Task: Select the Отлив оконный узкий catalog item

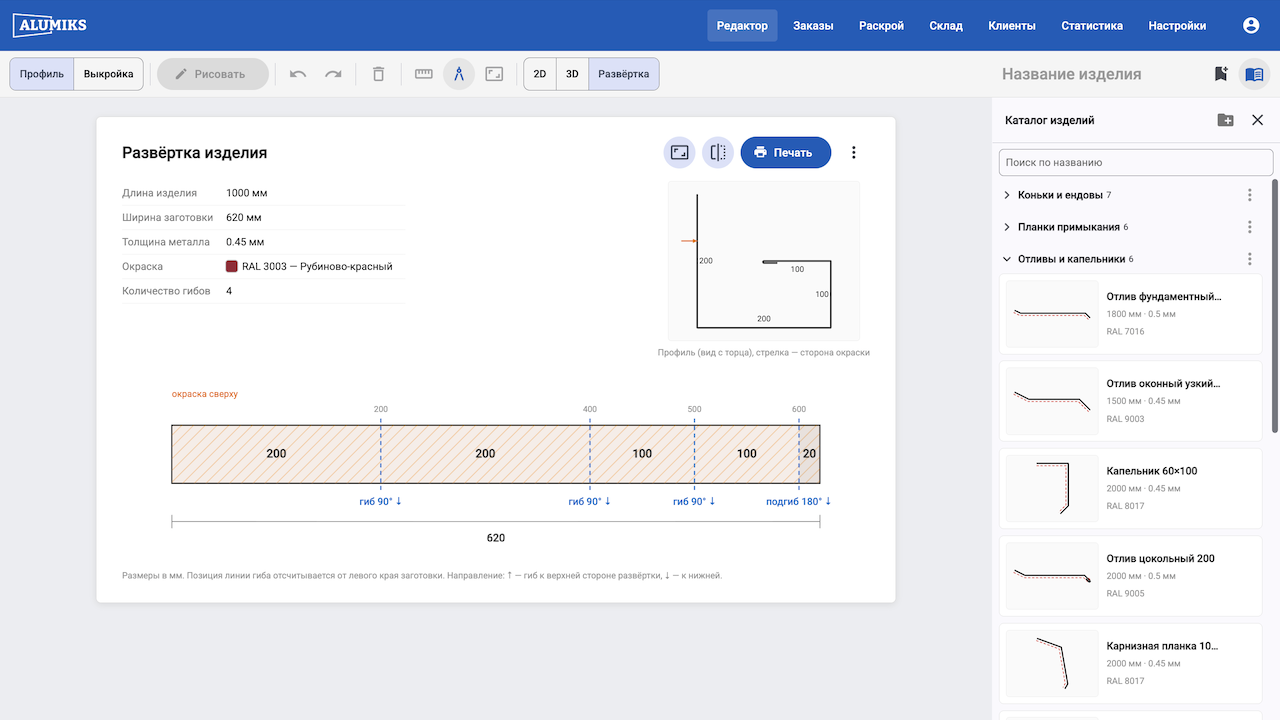Action: point(1131,401)
